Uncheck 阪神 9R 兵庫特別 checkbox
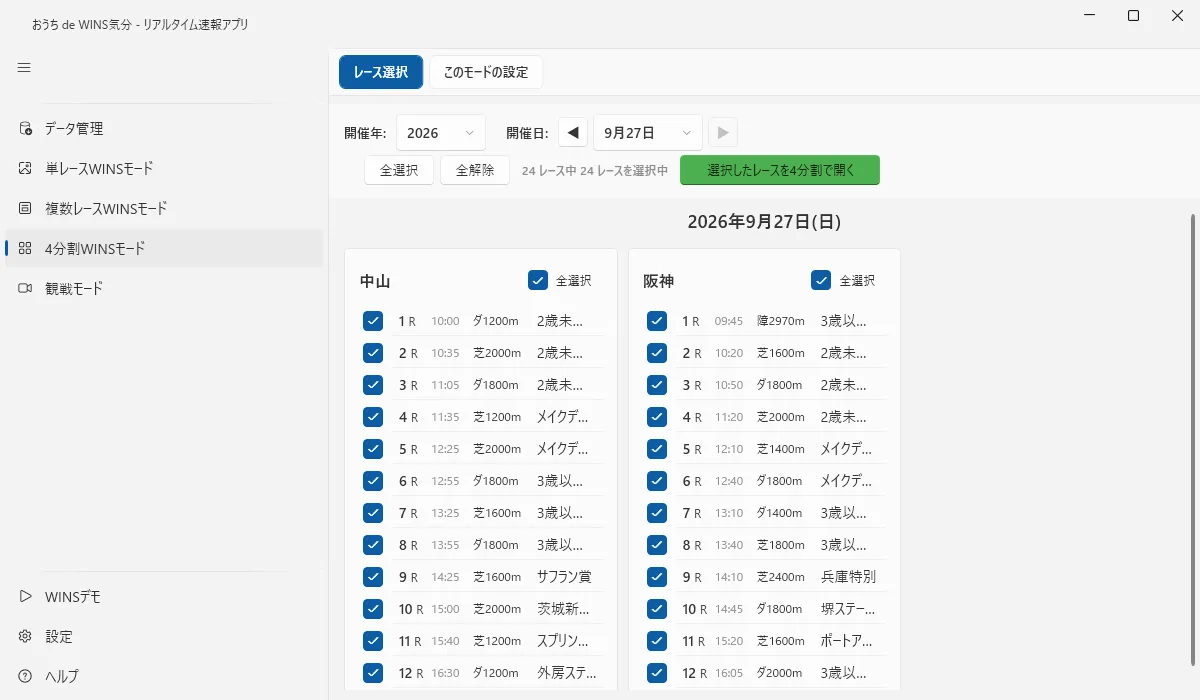Image resolution: width=1200 pixels, height=700 pixels. 657,577
